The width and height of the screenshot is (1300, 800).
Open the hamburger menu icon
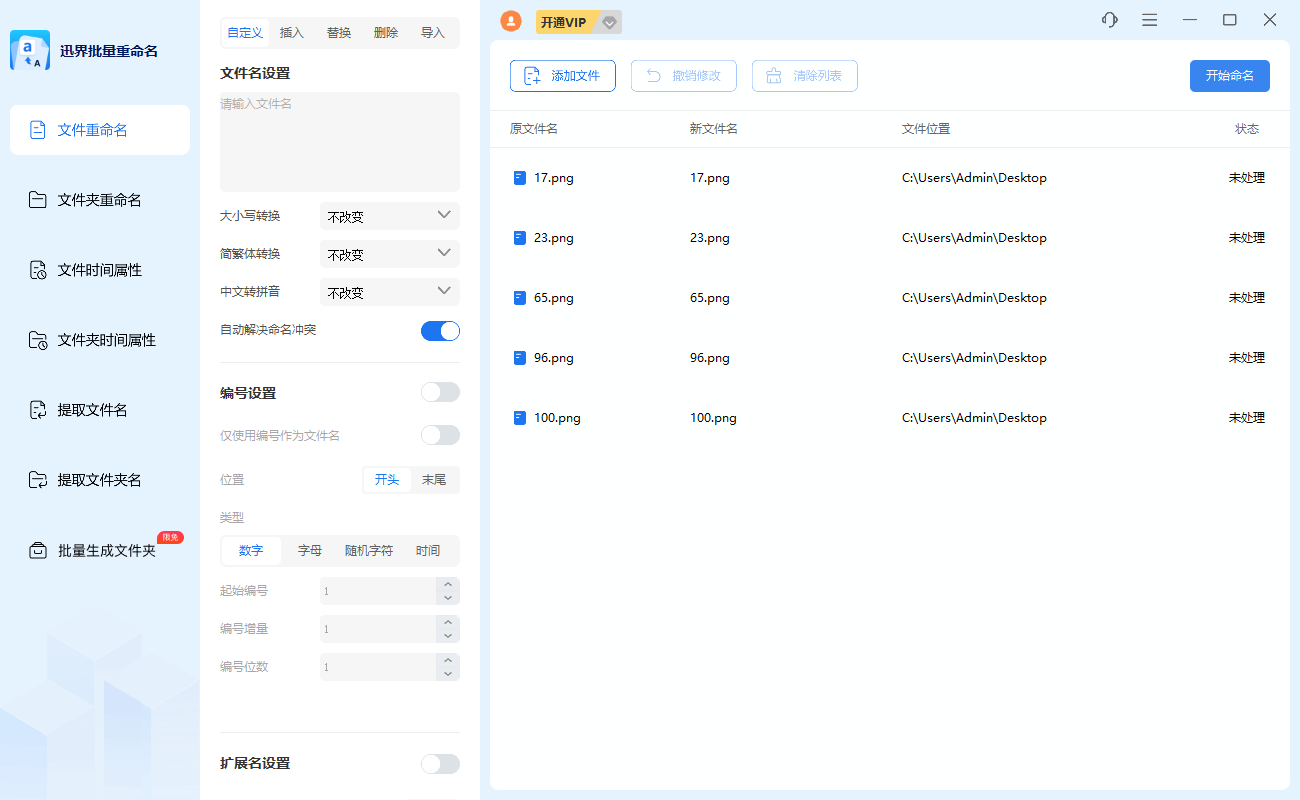click(x=1150, y=20)
